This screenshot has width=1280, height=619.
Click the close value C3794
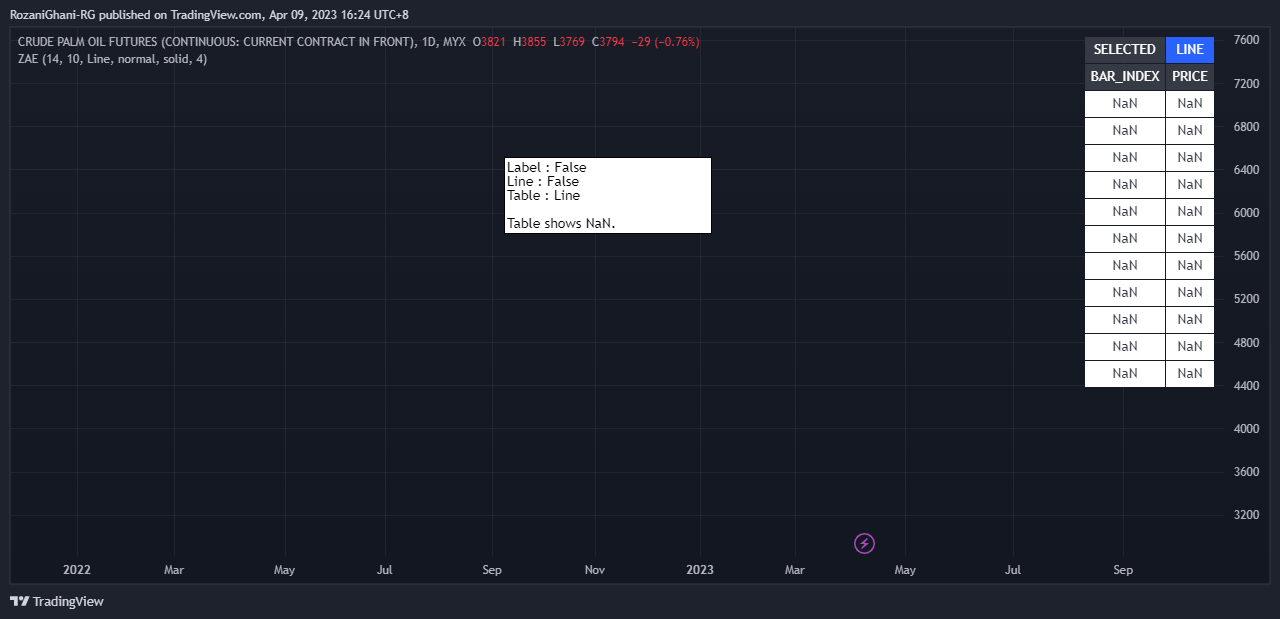click(x=609, y=42)
